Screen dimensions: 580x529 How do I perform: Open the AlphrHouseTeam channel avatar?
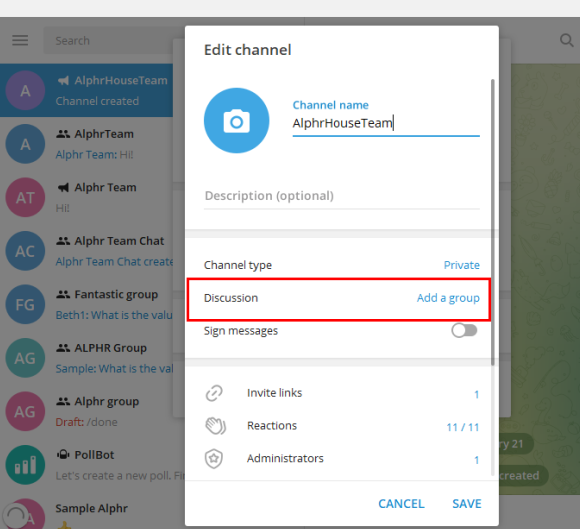point(25,90)
